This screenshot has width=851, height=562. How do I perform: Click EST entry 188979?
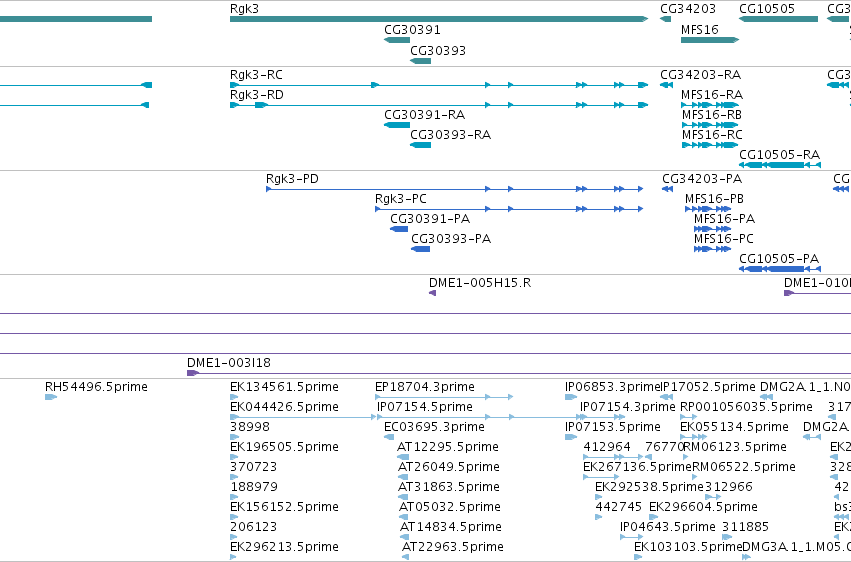pyautogui.click(x=234, y=497)
